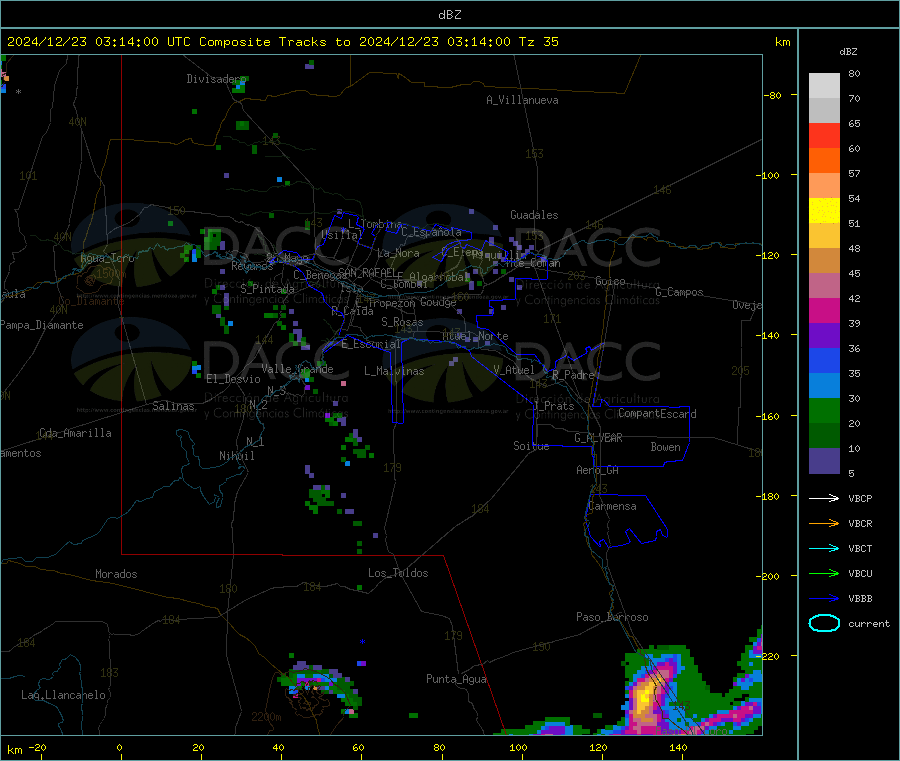900x761 pixels.
Task: Click the El_Desvio place label
Action: [233, 379]
